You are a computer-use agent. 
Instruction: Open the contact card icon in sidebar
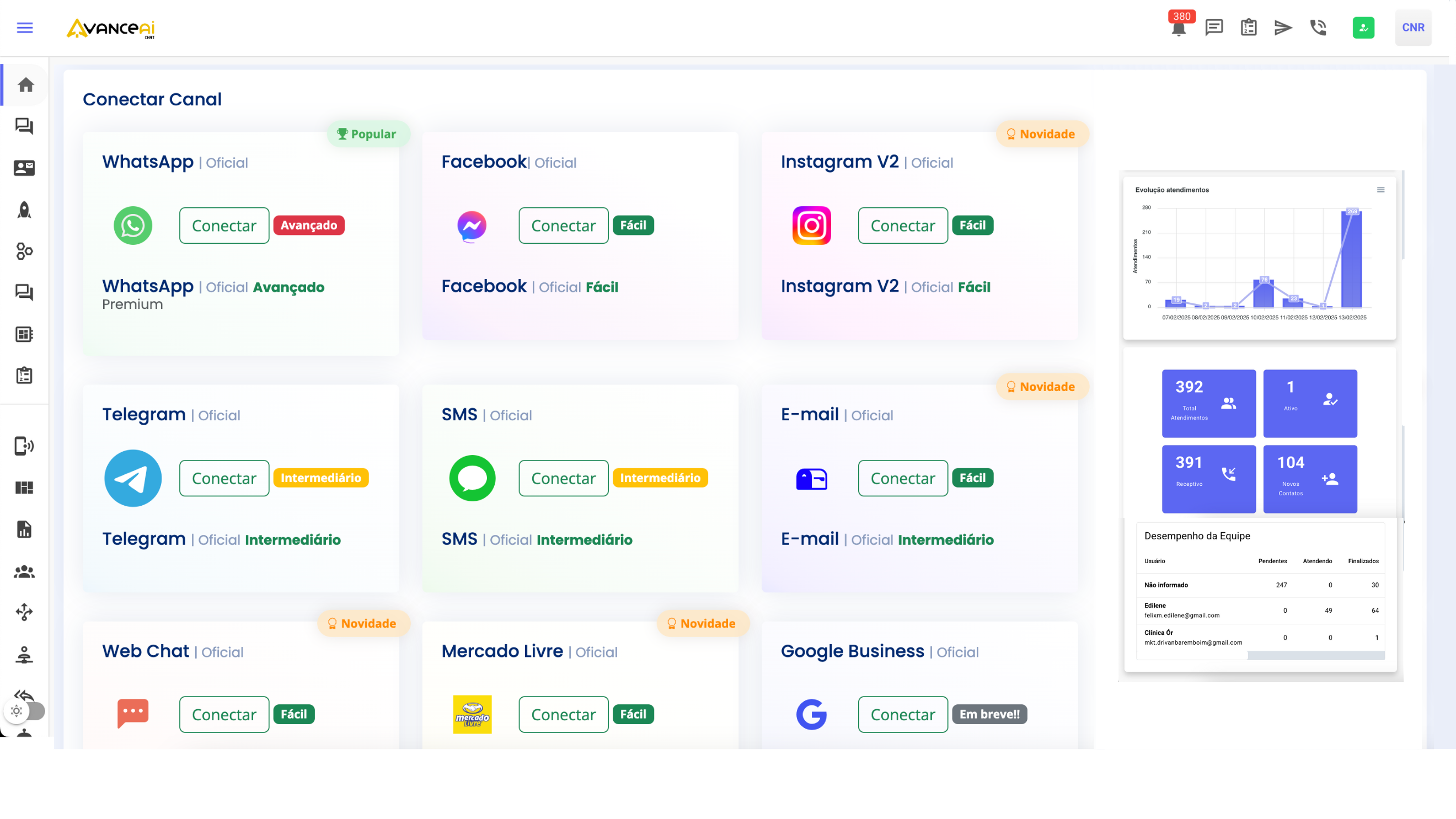tap(24, 168)
